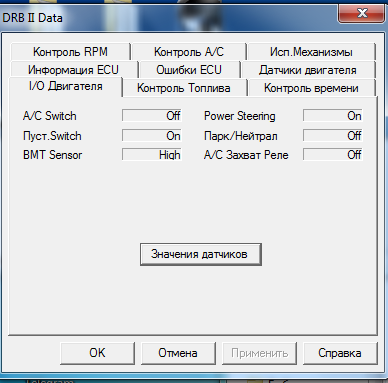
Task: Click the A/C Switch label
Action: coord(50,116)
